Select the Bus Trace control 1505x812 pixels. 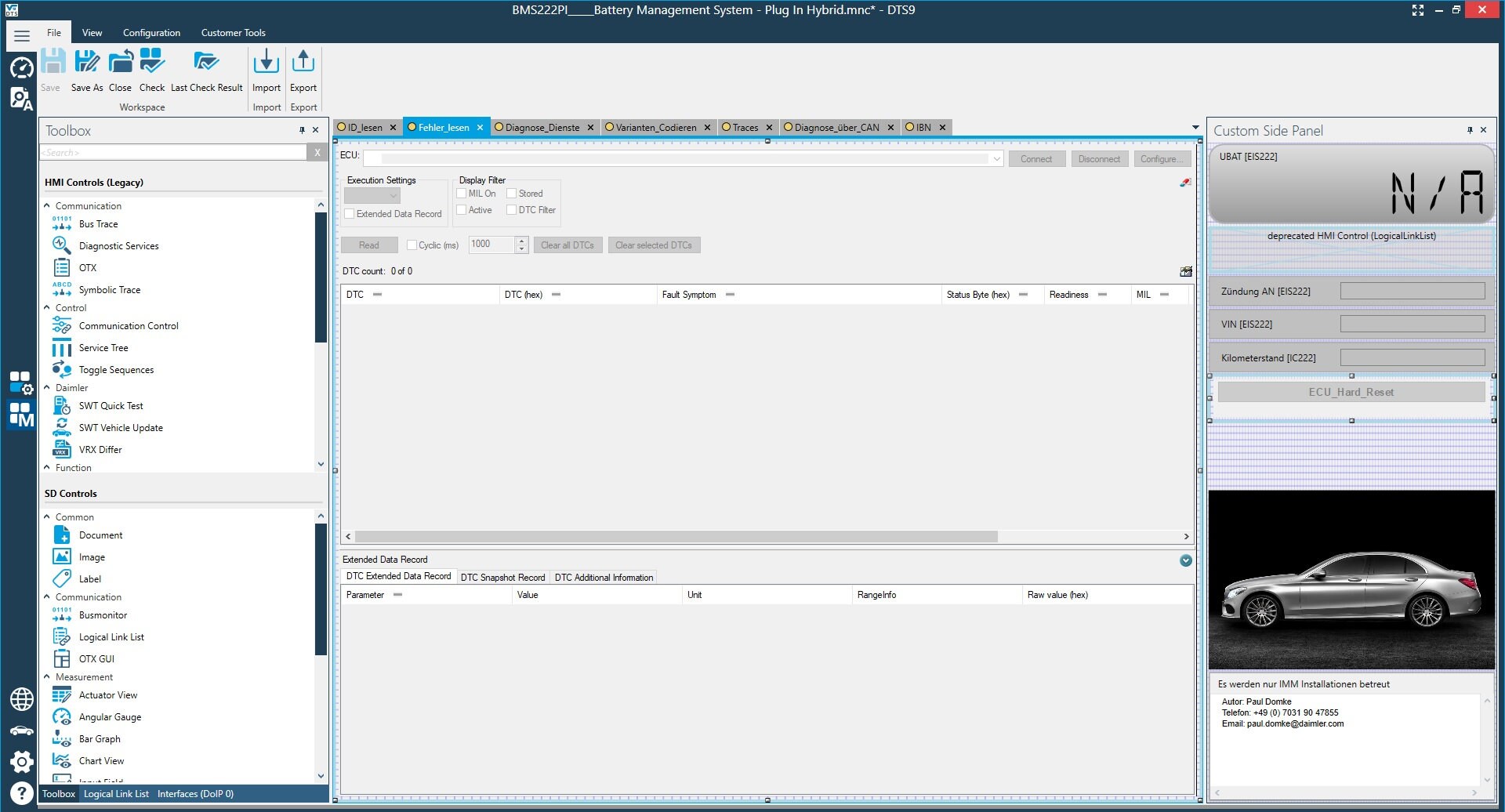click(98, 224)
